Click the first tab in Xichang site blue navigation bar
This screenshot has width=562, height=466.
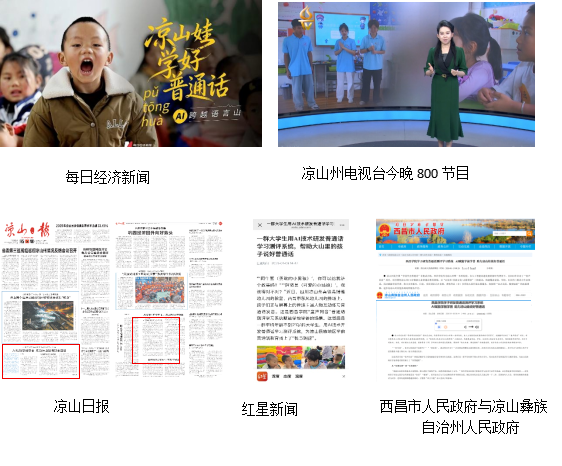[381, 247]
